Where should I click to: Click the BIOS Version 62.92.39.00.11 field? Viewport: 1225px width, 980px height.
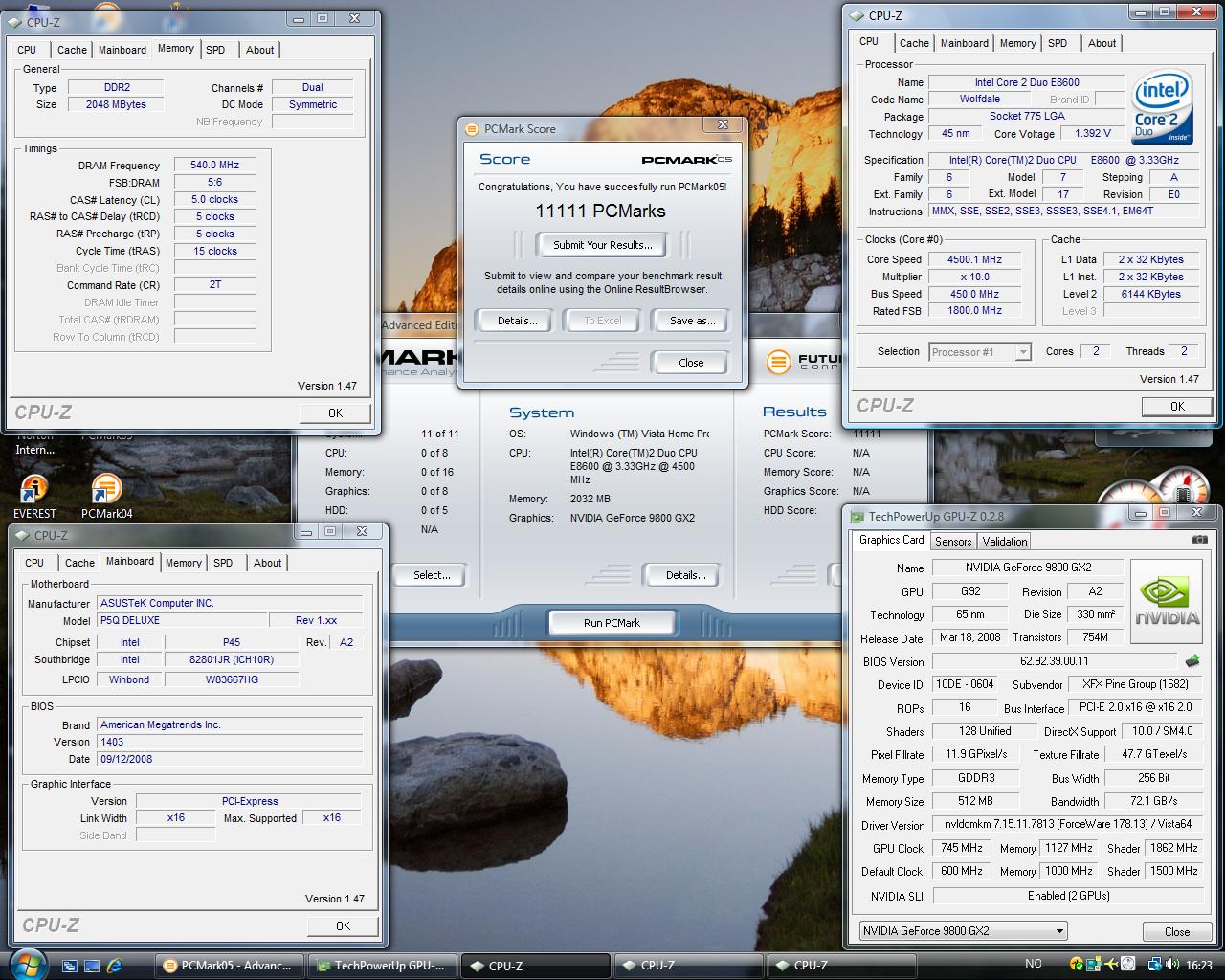pos(1054,661)
